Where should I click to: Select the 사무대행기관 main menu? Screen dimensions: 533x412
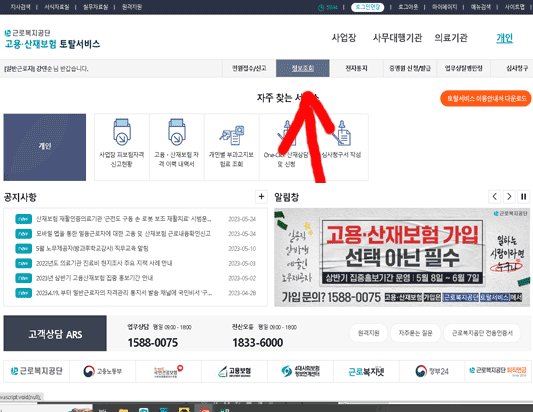[397, 37]
